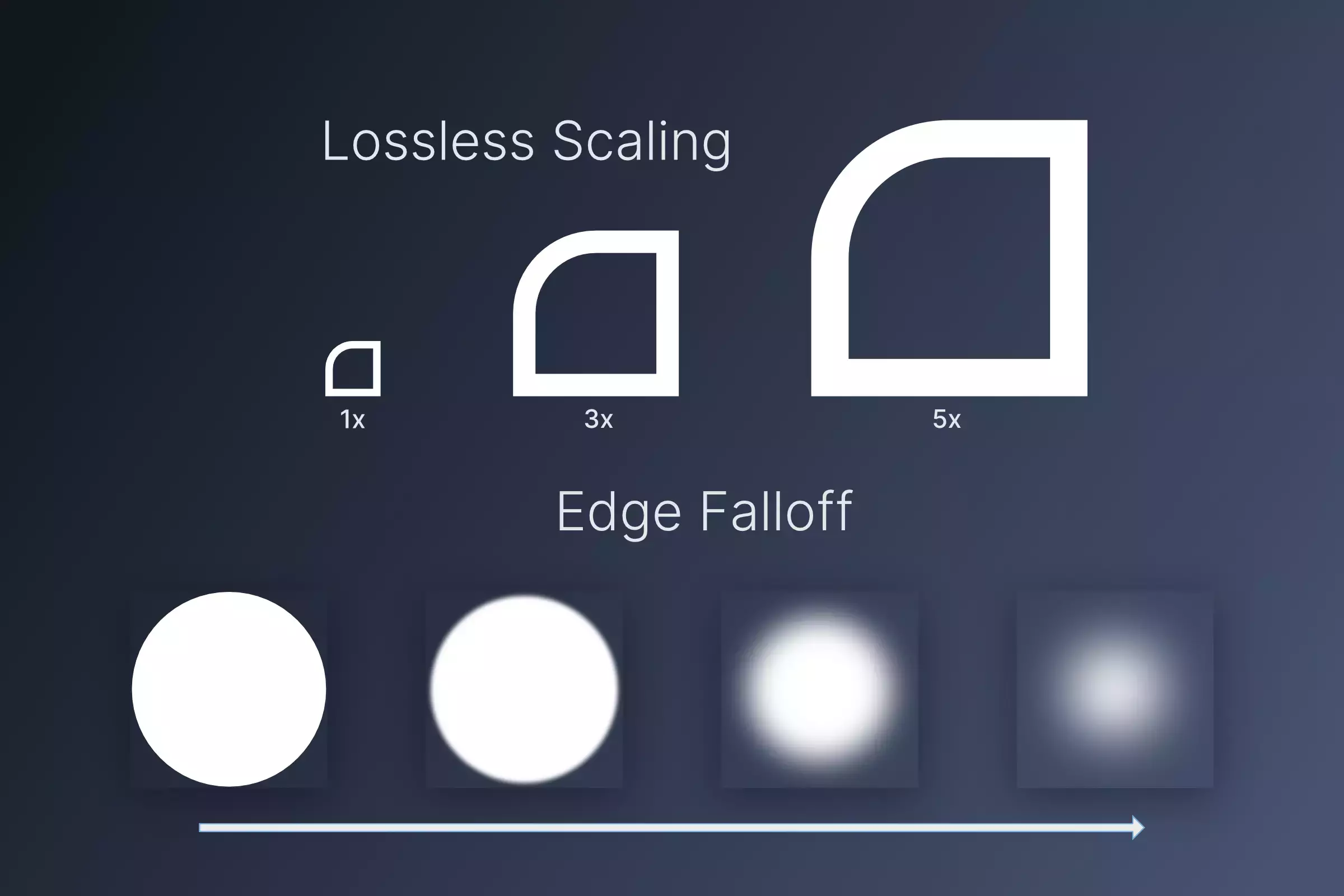Select the slightly soft-edged white circle

tap(524, 689)
